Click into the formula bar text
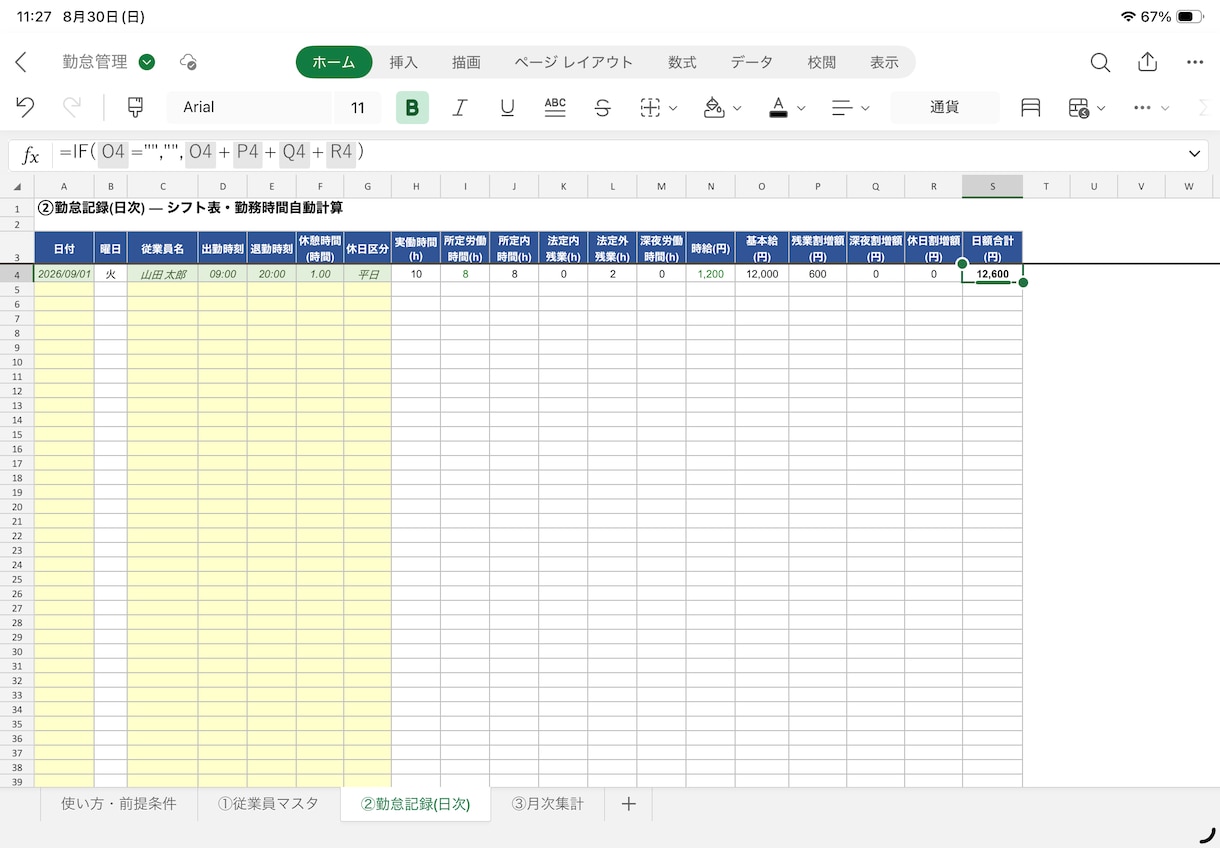 point(615,154)
